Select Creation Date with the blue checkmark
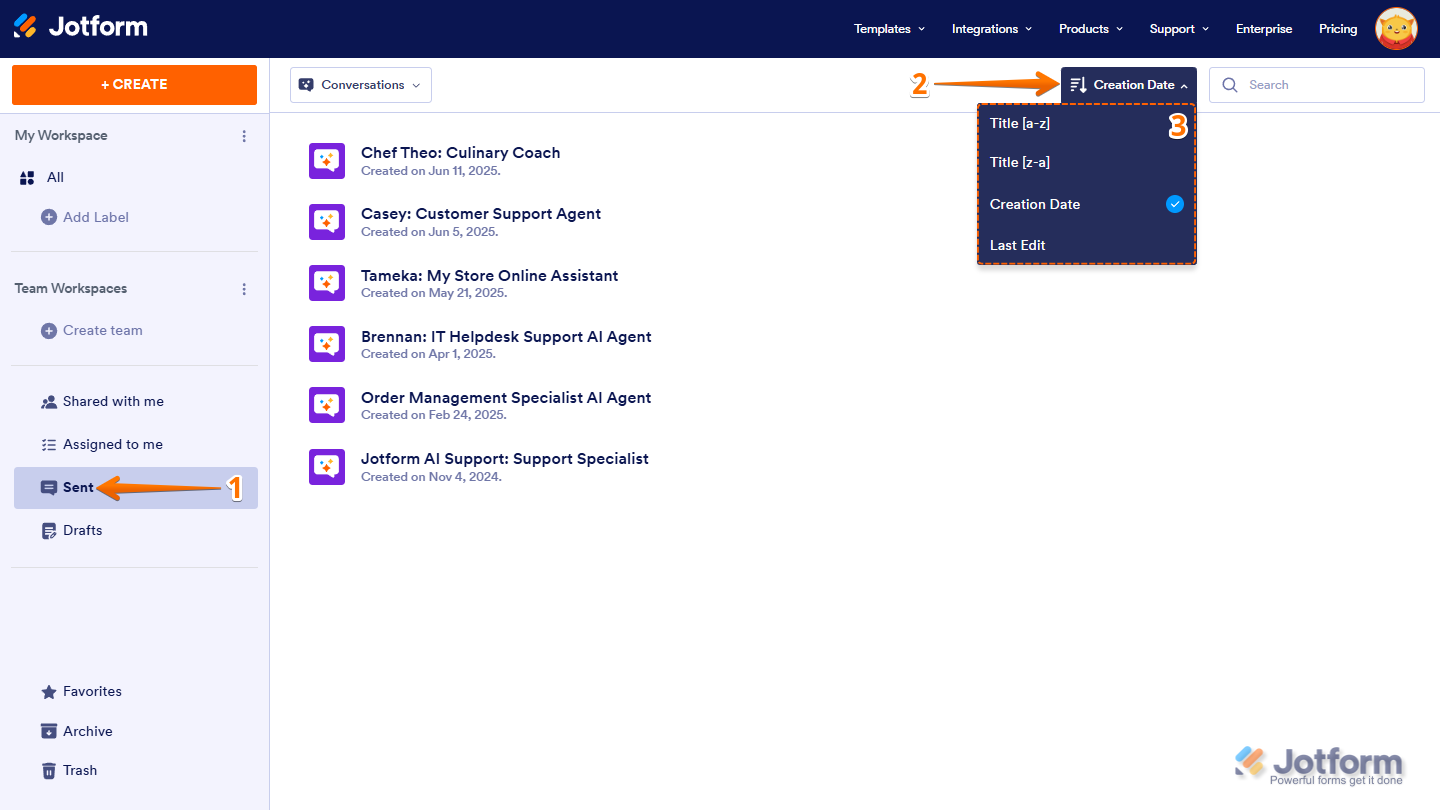The width and height of the screenshot is (1440, 810). click(x=1035, y=204)
